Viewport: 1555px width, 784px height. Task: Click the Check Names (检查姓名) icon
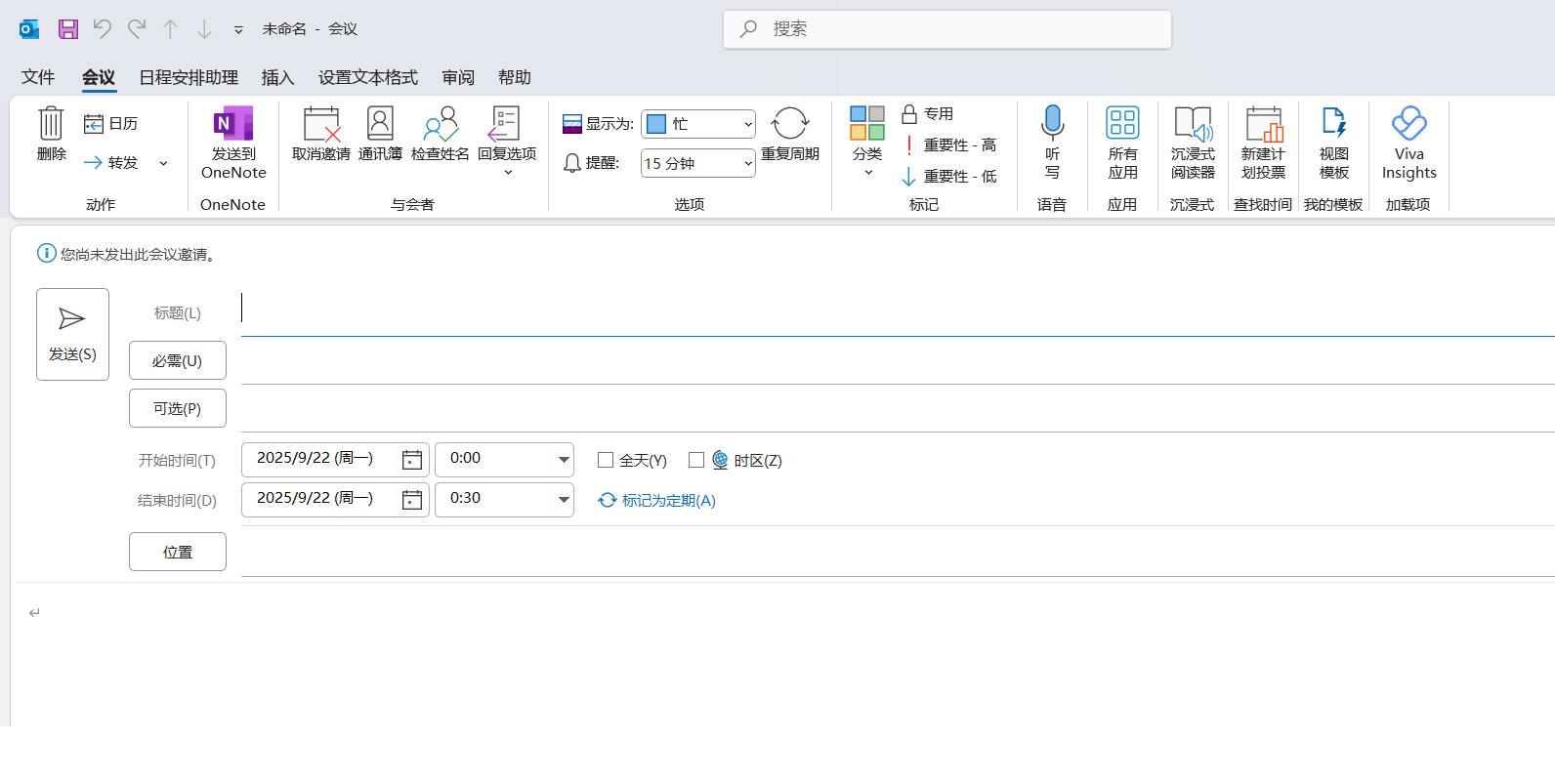pyautogui.click(x=440, y=125)
